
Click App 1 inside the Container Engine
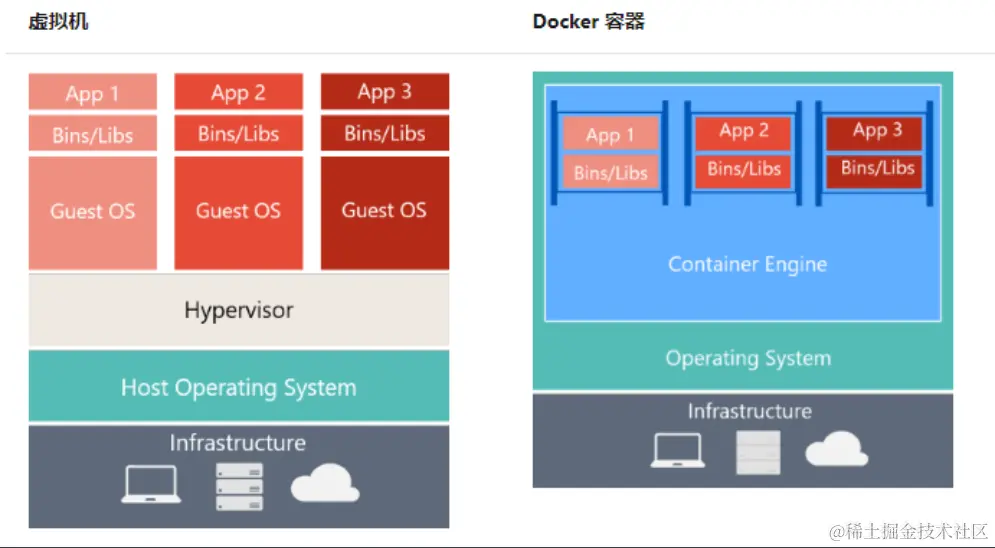pyautogui.click(x=610, y=134)
